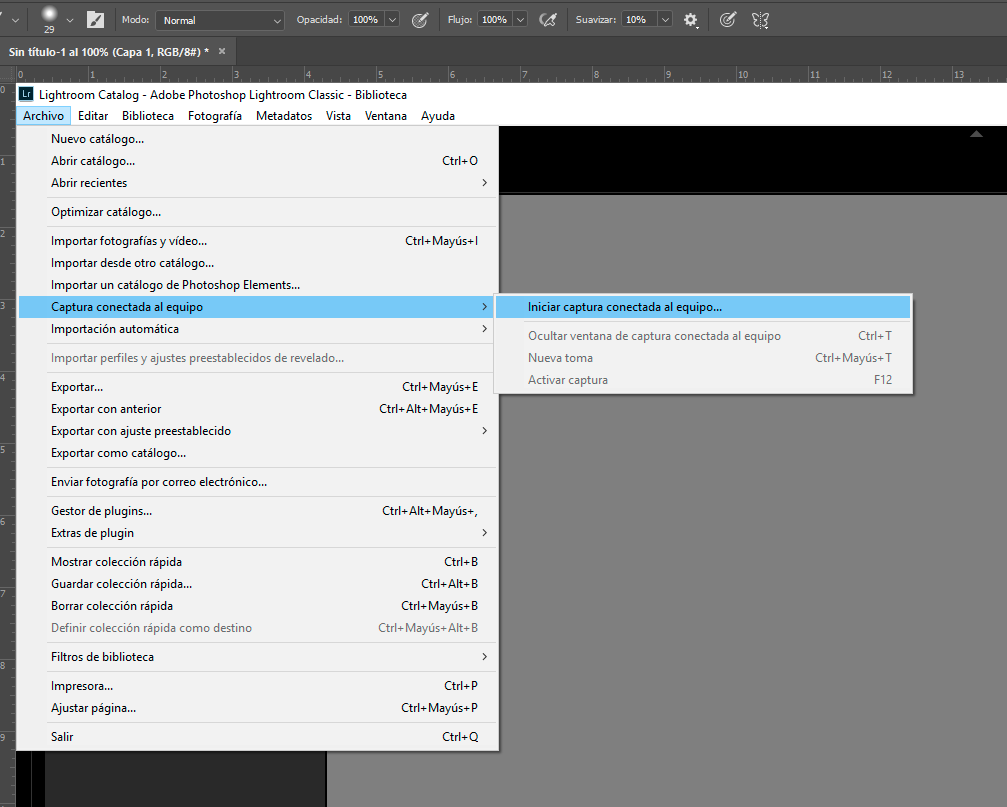1007x807 pixels.
Task: Select the Sin título-1 document tab
Action: [x=109, y=52]
